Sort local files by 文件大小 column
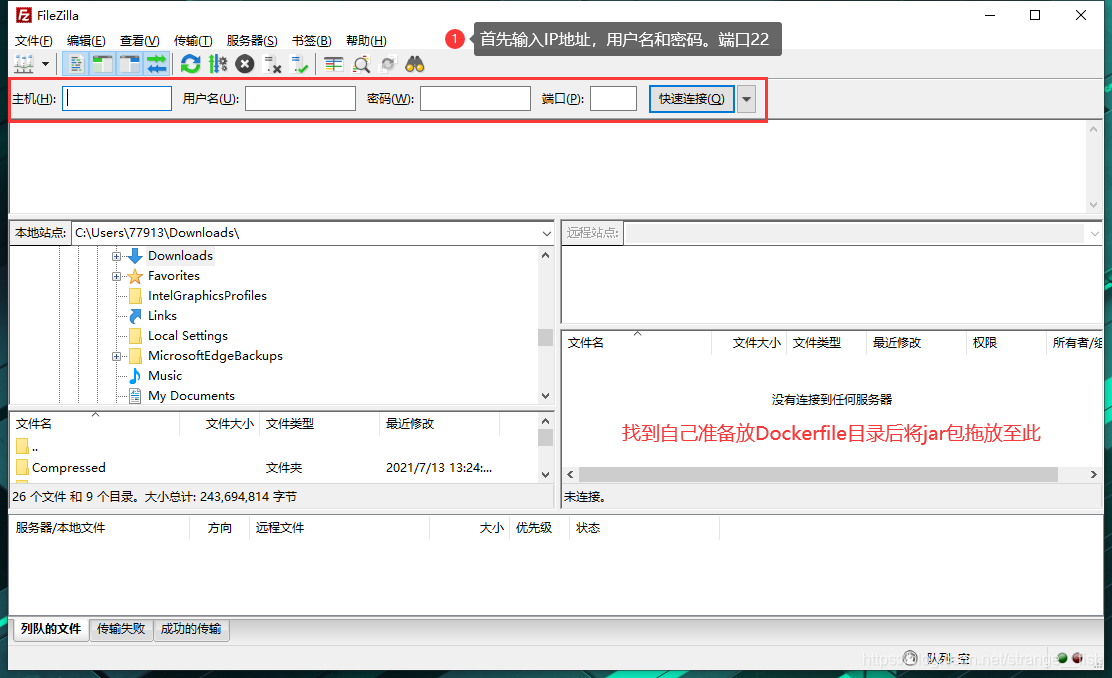Viewport: 1112px width, 678px height. pos(221,423)
